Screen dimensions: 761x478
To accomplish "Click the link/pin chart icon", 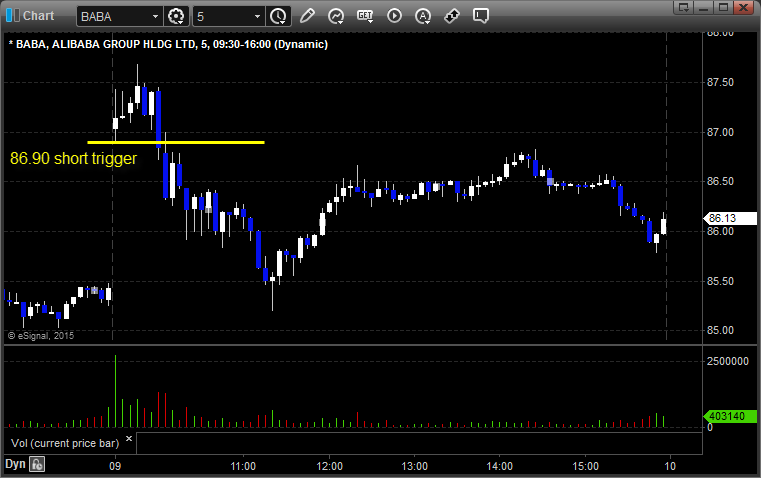I will (x=452, y=16).
